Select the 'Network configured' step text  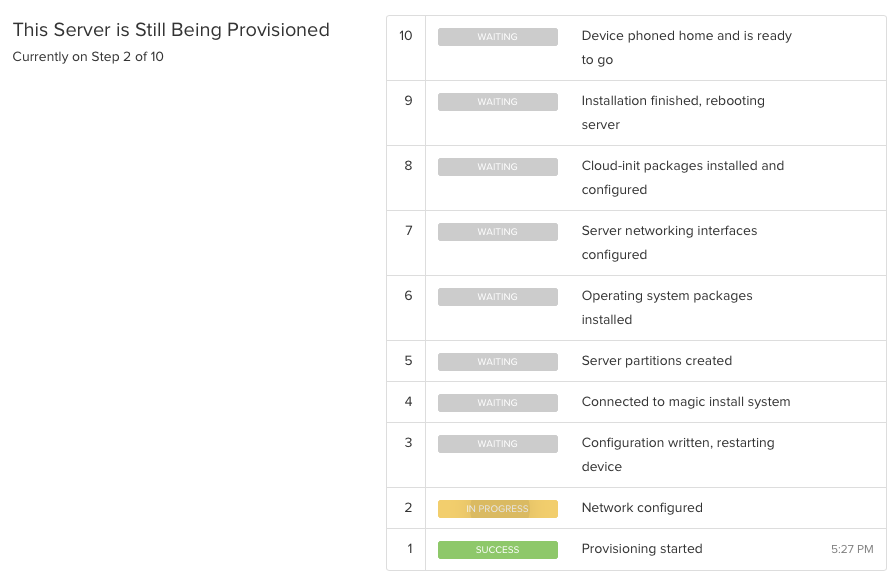[642, 508]
